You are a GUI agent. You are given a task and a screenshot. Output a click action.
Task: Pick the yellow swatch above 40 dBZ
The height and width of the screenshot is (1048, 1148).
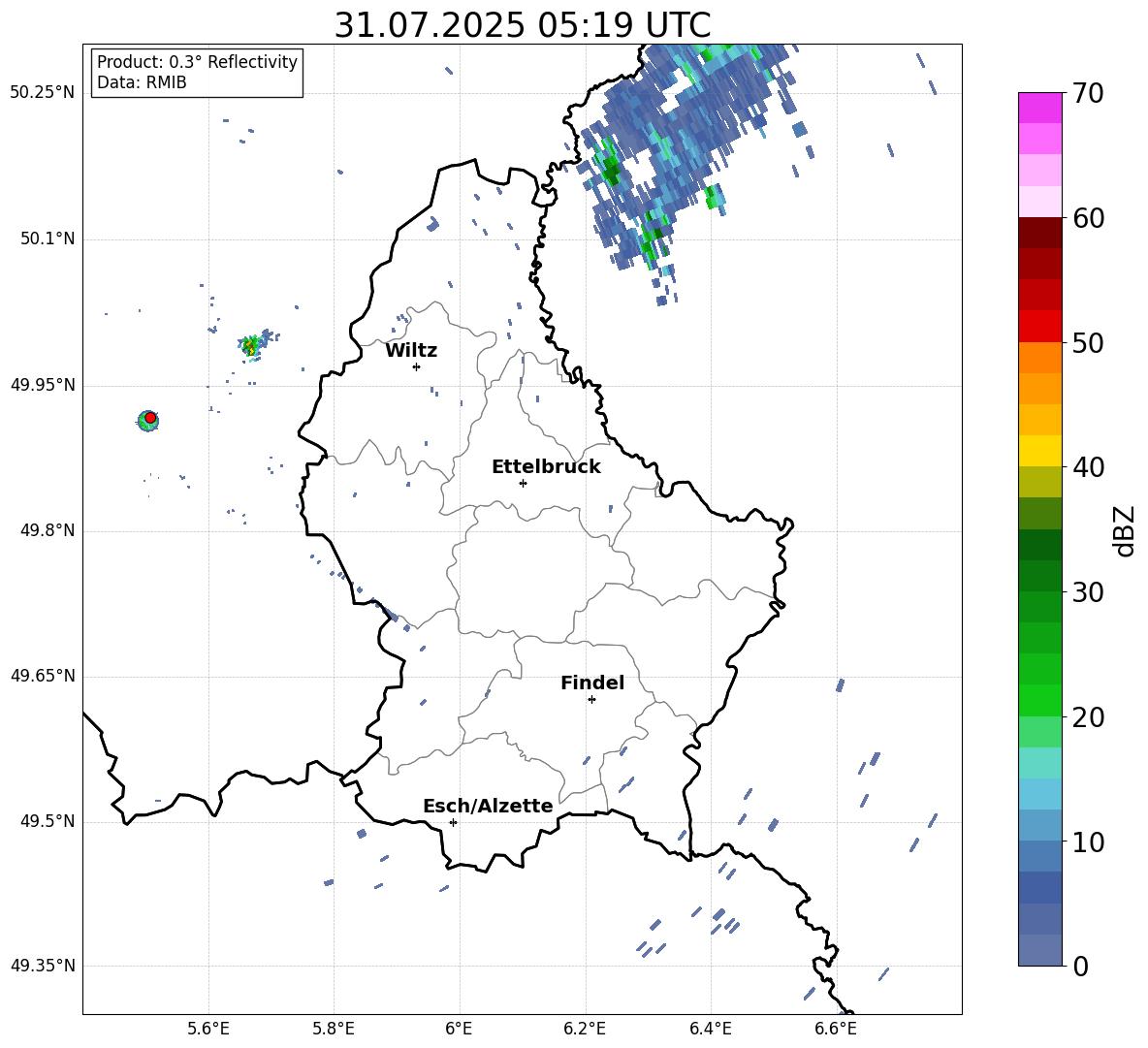(x=1039, y=451)
